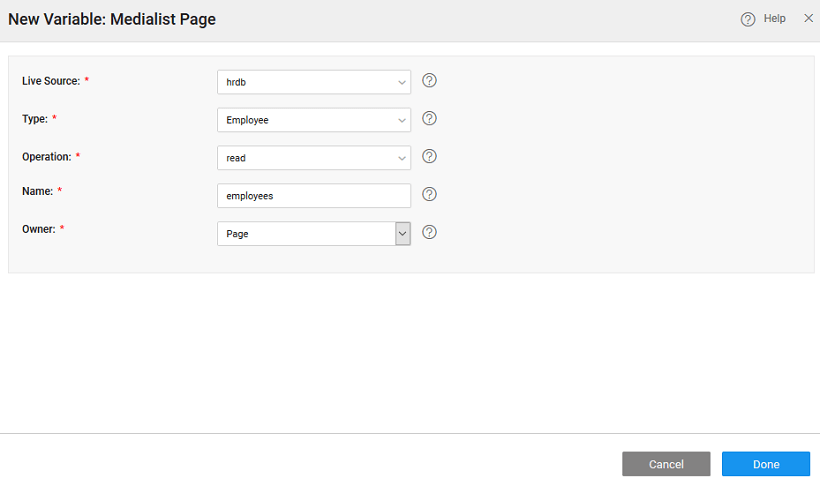Select the Operation label text
The width and height of the screenshot is (820, 493).
[46, 157]
